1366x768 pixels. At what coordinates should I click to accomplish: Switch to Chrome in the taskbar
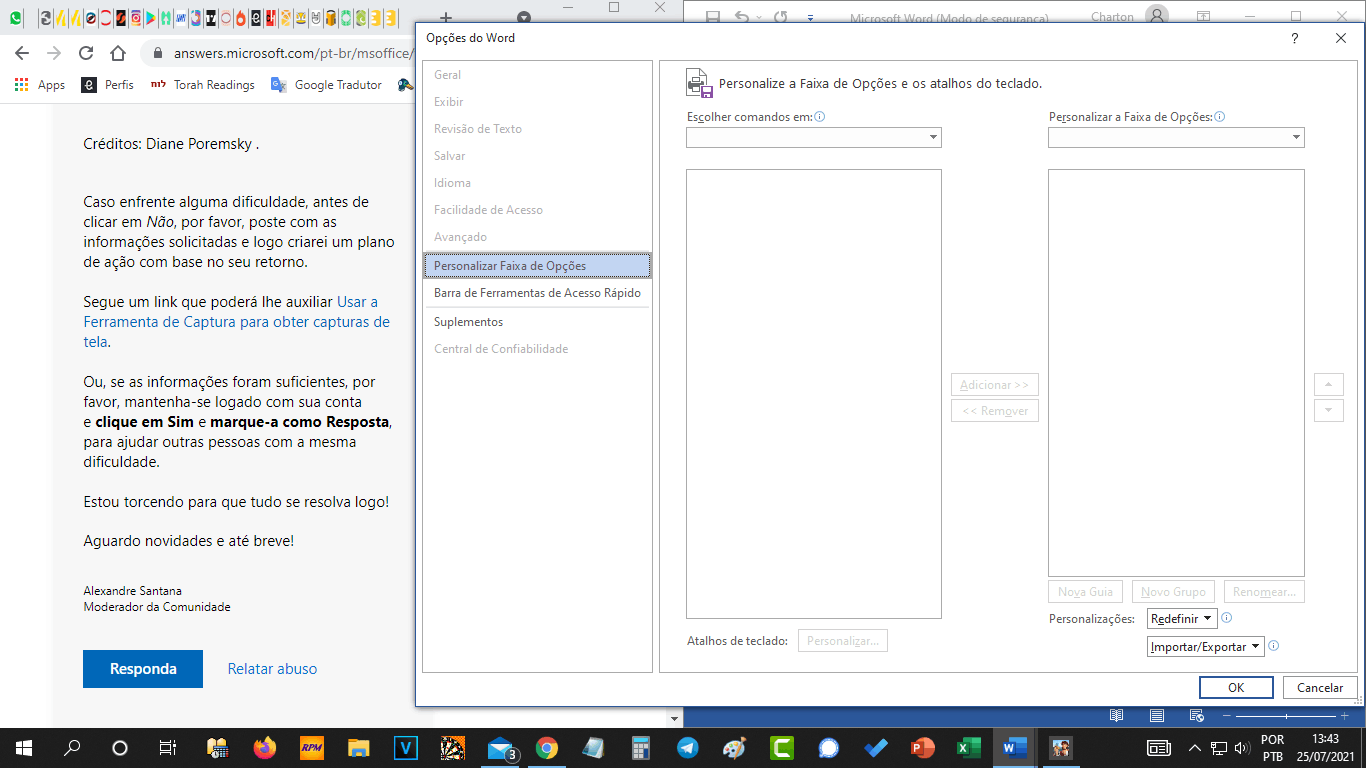point(546,748)
